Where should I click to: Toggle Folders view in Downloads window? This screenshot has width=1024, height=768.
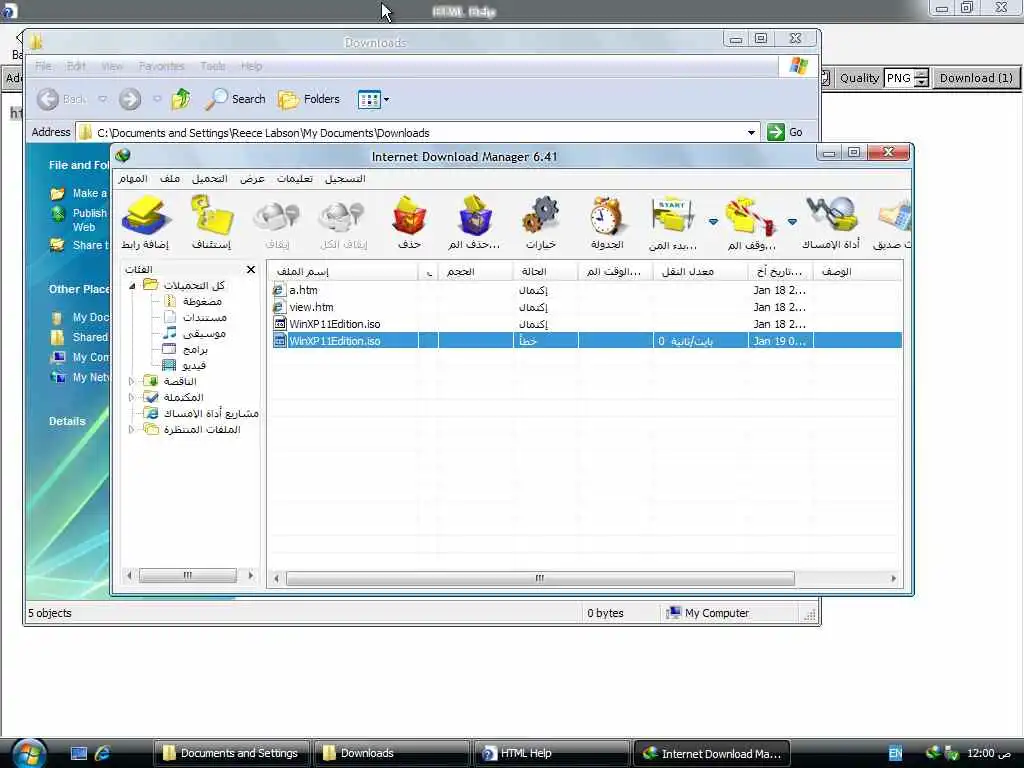click(x=309, y=99)
